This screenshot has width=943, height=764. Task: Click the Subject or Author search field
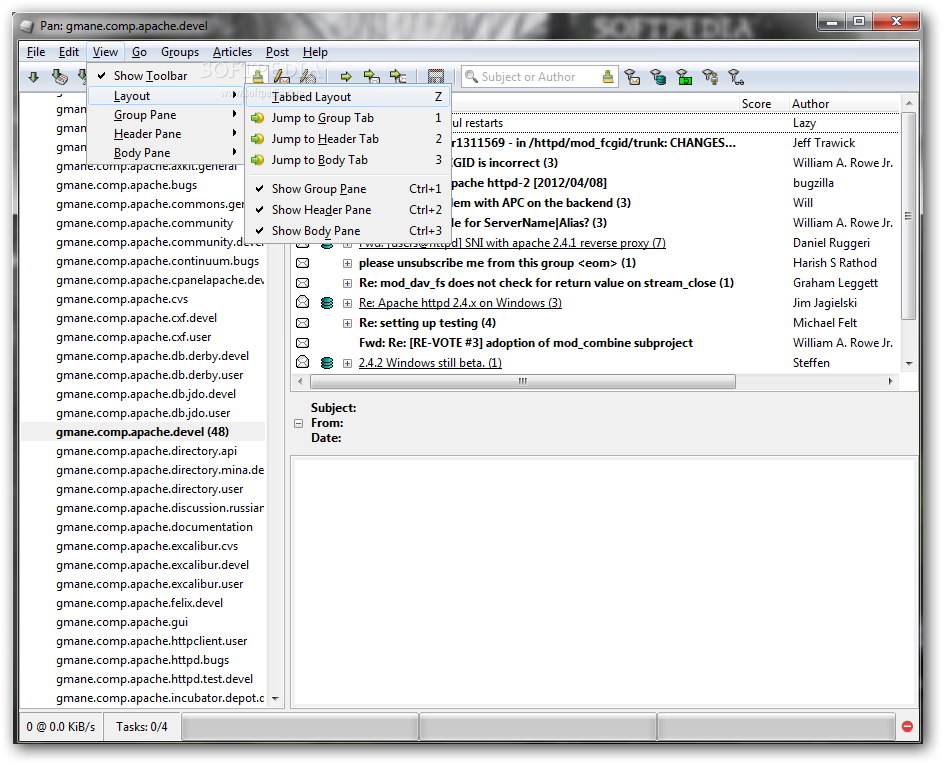pyautogui.click(x=538, y=77)
